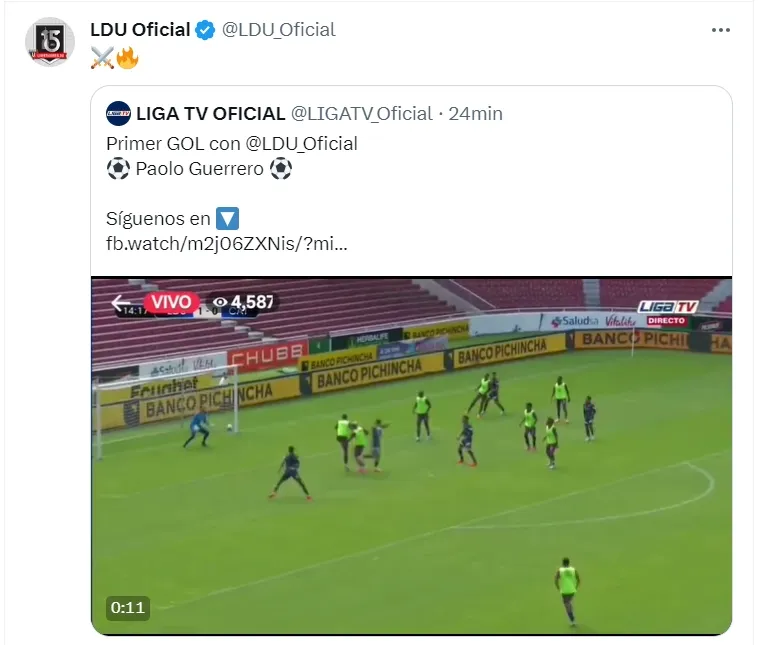Open the @LIGATV_Oficial handle
773x645 pixels.
pos(361,114)
